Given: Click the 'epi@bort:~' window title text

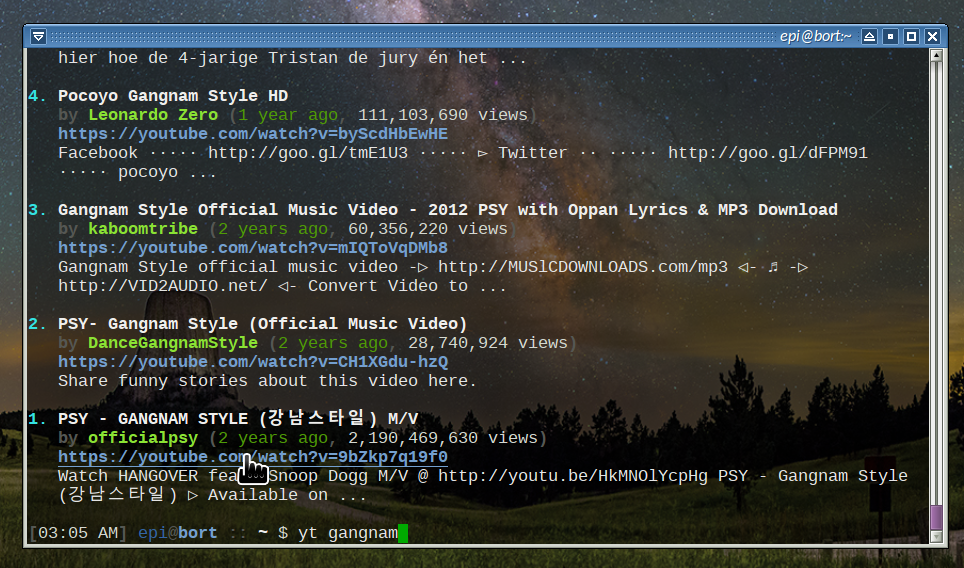Looking at the screenshot, I should click(x=816, y=36).
